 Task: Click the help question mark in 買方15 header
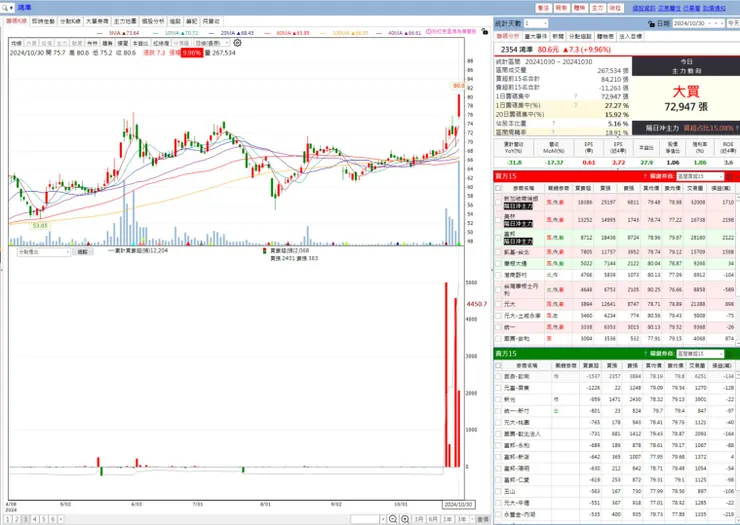coord(645,176)
